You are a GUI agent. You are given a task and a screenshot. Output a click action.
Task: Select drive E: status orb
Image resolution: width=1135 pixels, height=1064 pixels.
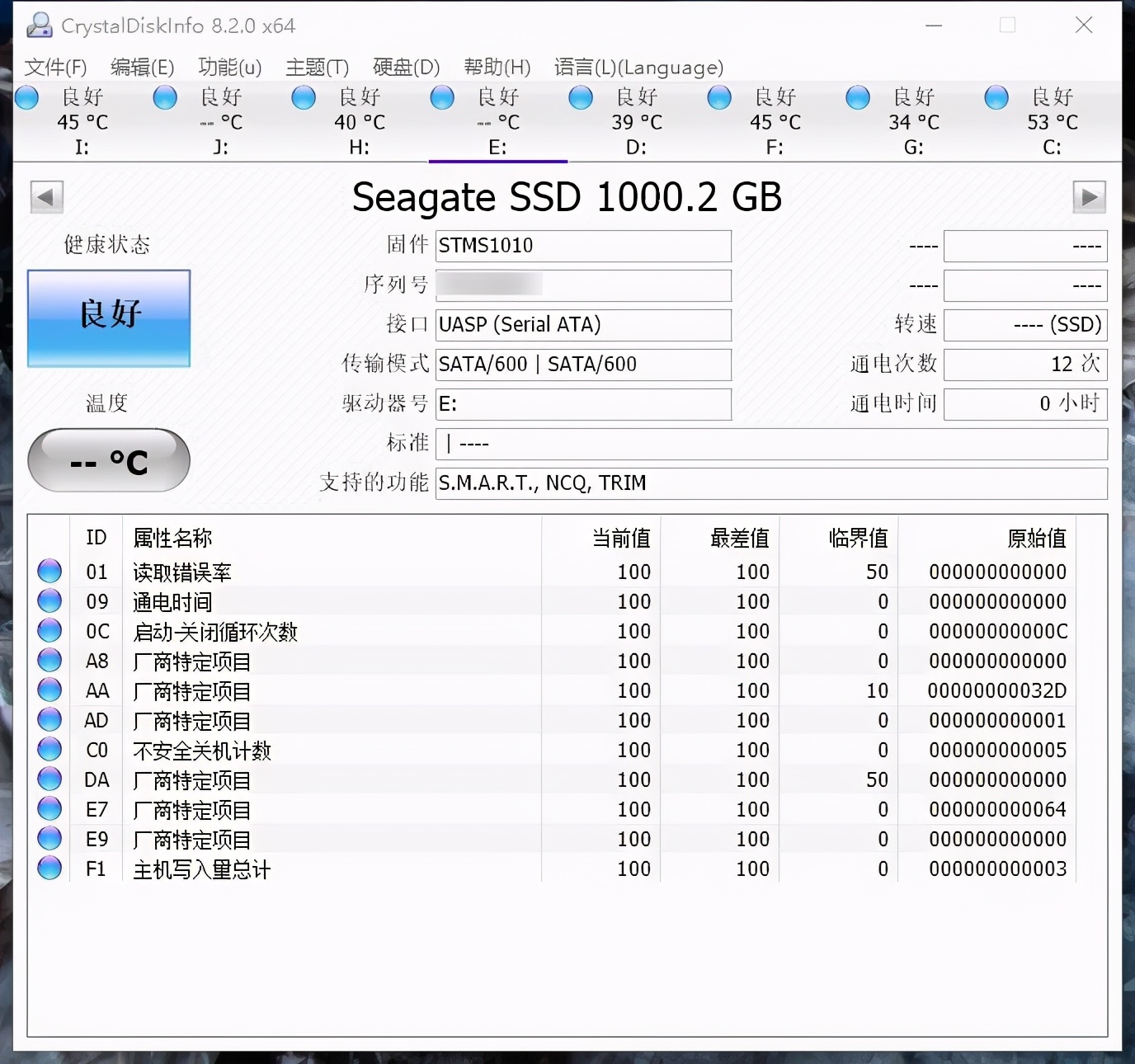point(443,97)
